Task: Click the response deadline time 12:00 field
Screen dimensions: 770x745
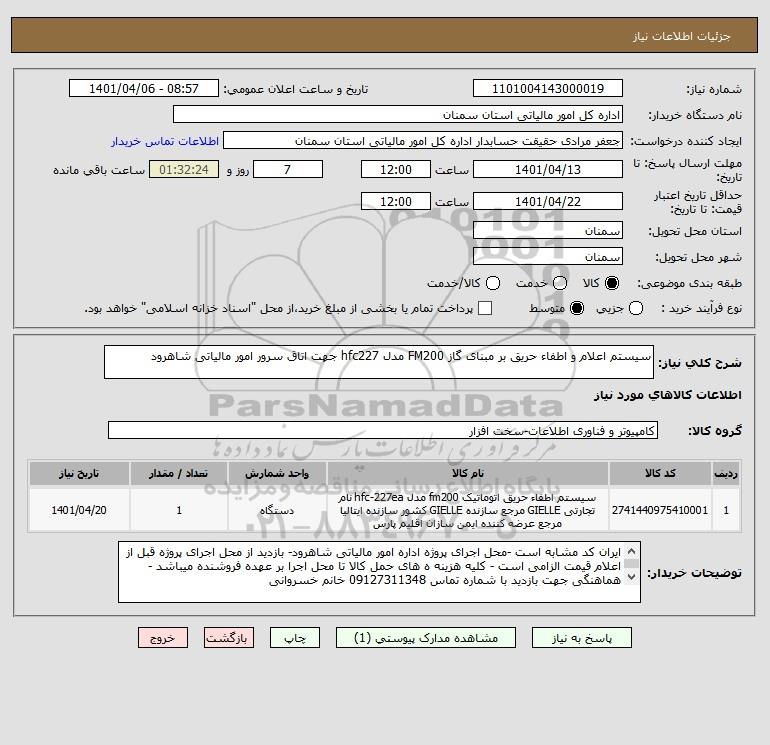Action: point(396,169)
